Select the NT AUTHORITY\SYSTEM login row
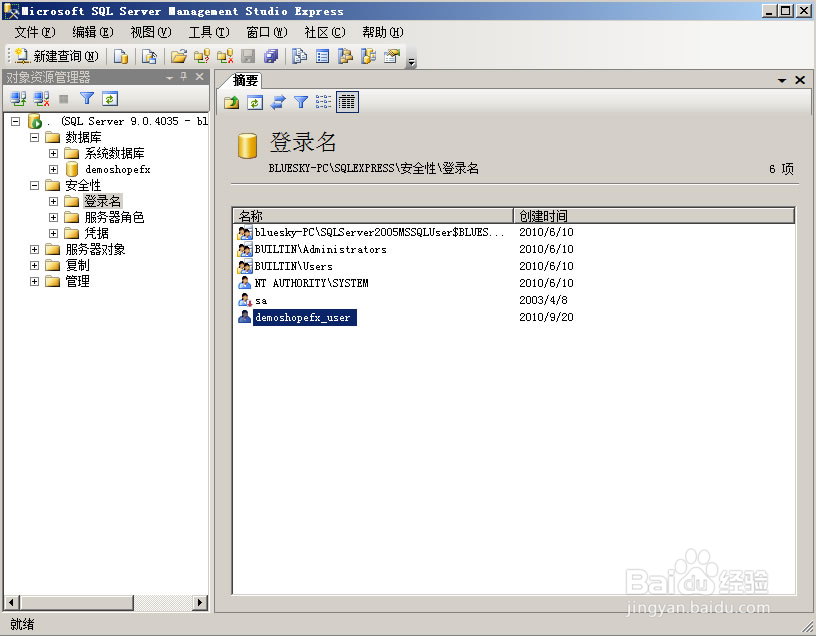816x636 pixels. [x=514, y=283]
